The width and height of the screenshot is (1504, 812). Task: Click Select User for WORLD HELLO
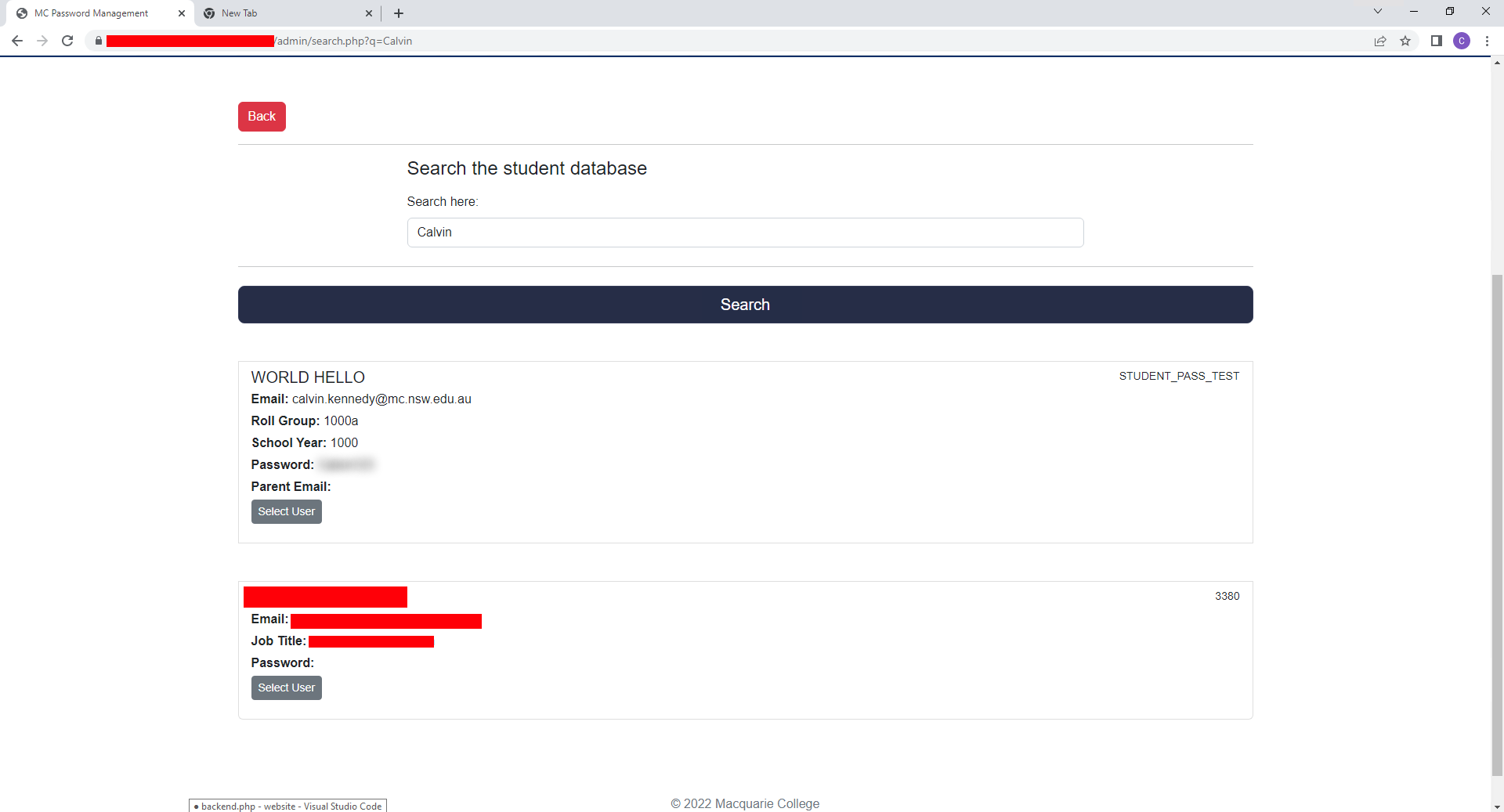[286, 511]
